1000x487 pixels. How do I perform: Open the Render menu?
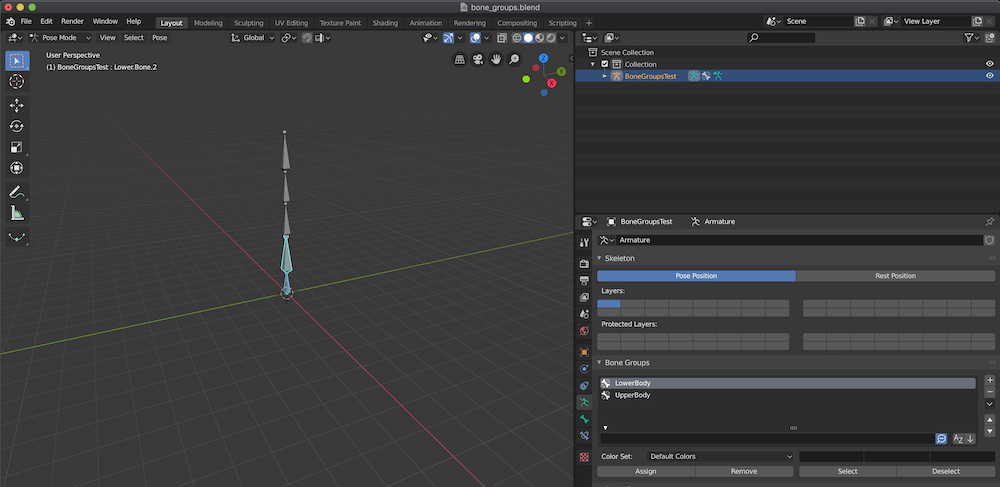pos(72,21)
